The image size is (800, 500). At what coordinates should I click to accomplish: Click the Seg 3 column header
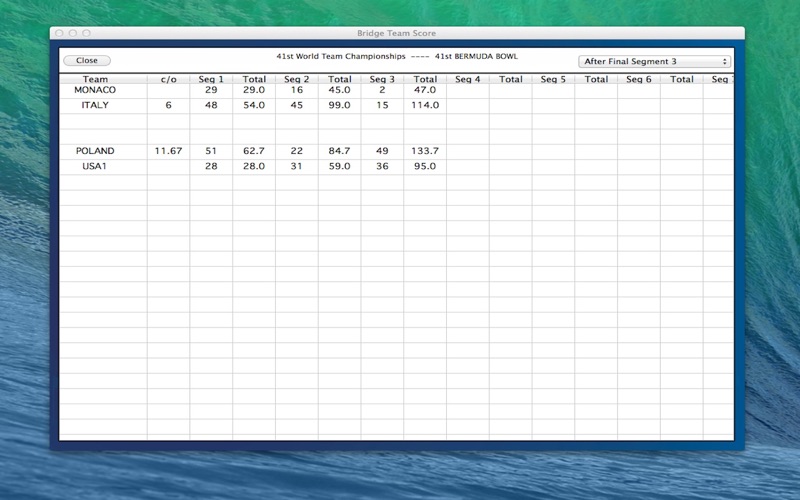(382, 79)
